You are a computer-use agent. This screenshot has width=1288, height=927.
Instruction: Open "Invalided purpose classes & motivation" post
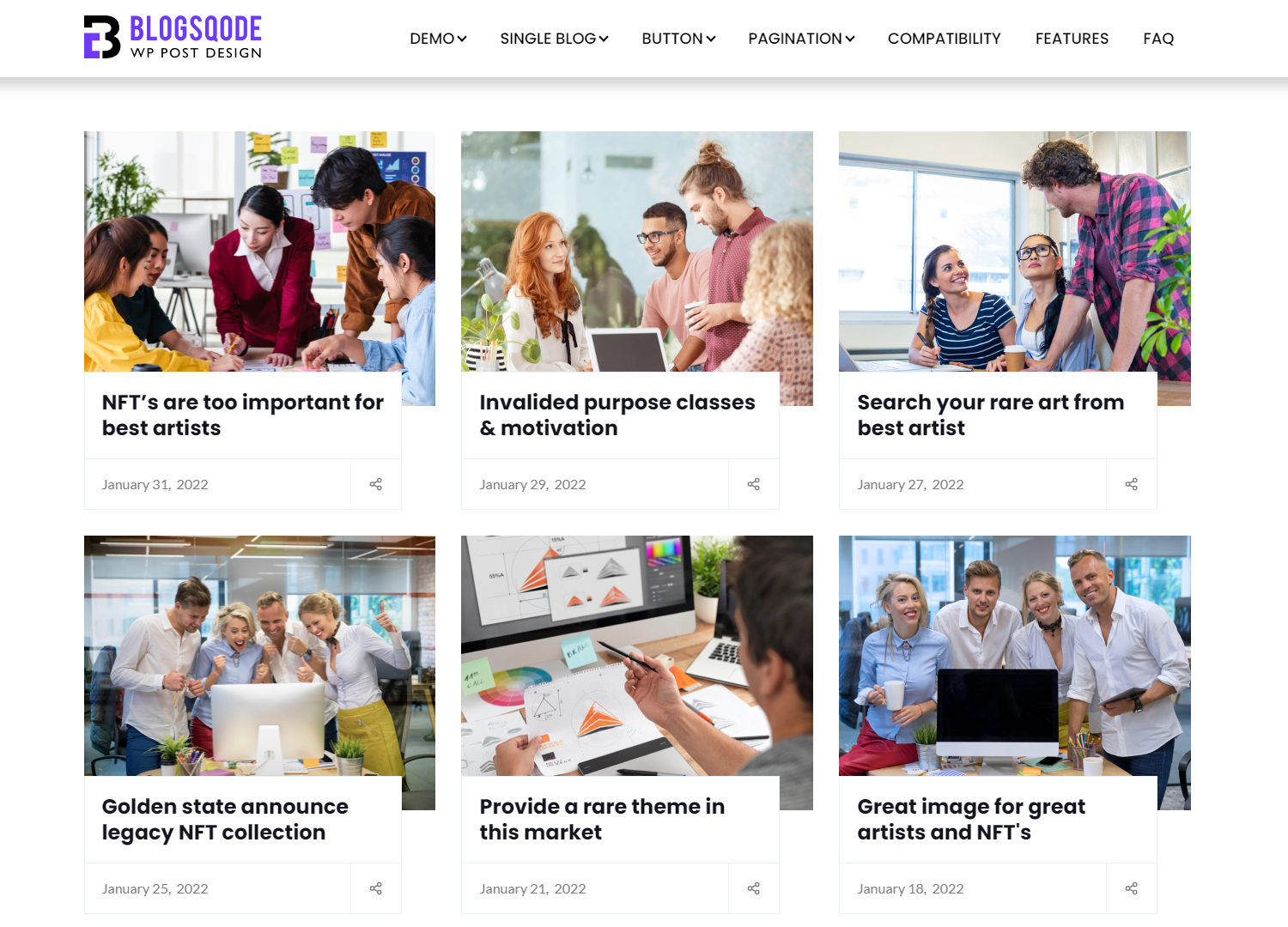point(617,415)
